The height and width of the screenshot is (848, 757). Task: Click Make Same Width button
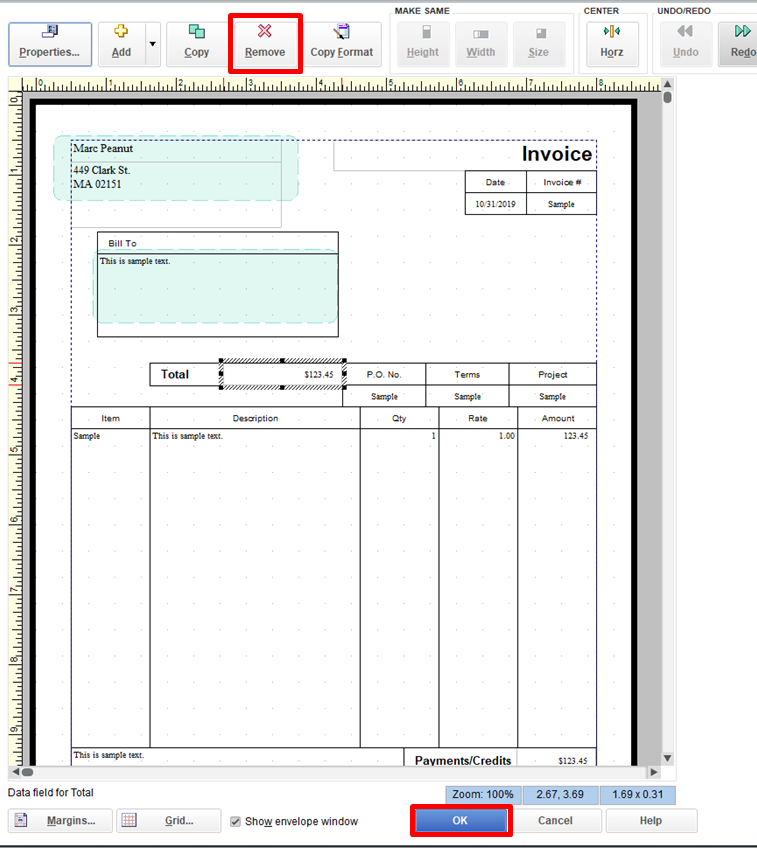click(481, 44)
